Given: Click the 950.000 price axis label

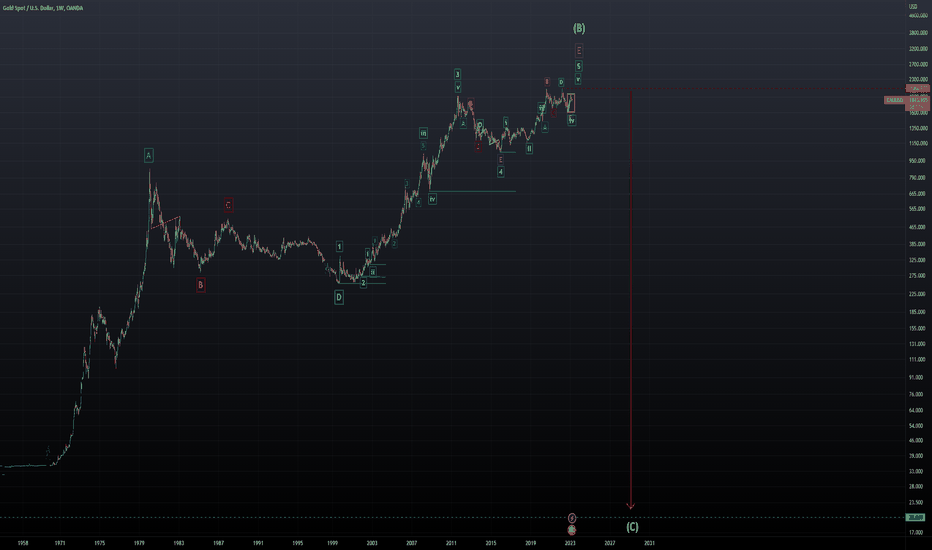Looking at the screenshot, I should pos(917,161).
